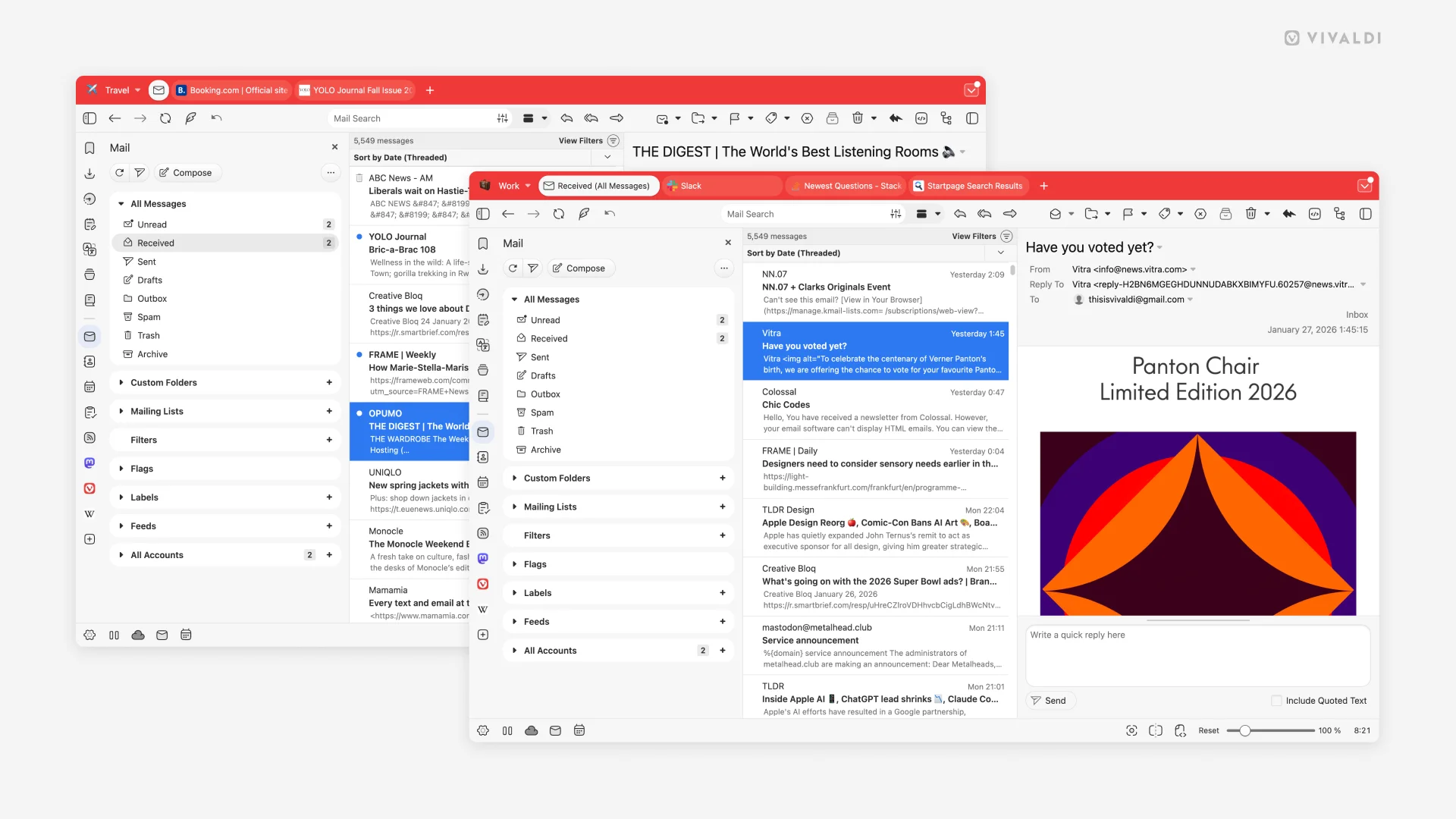The height and width of the screenshot is (819, 1456).
Task: Select the Startpage Search Results tab
Action: pos(969,186)
